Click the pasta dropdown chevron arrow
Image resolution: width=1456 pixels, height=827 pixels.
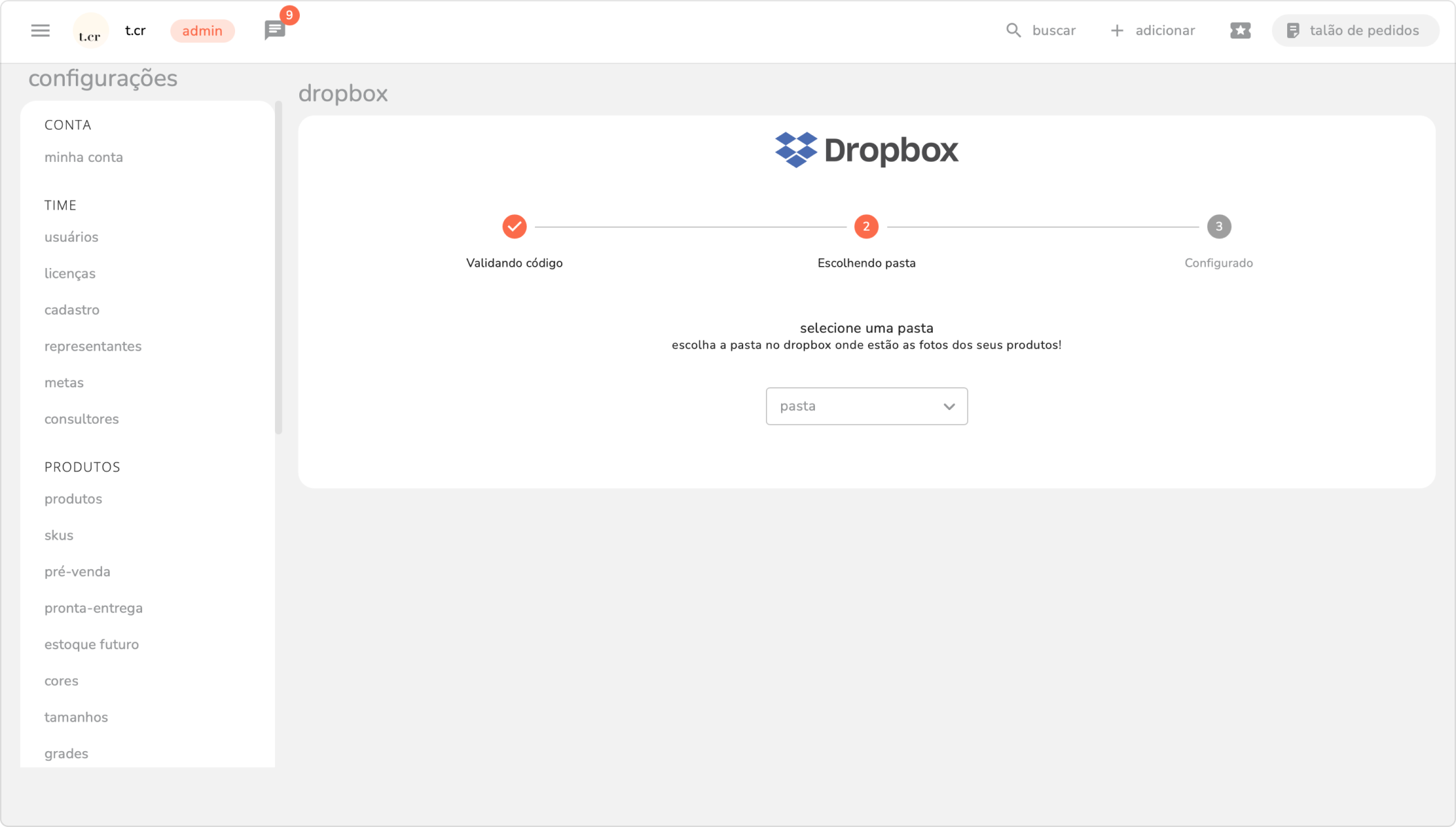[949, 407]
